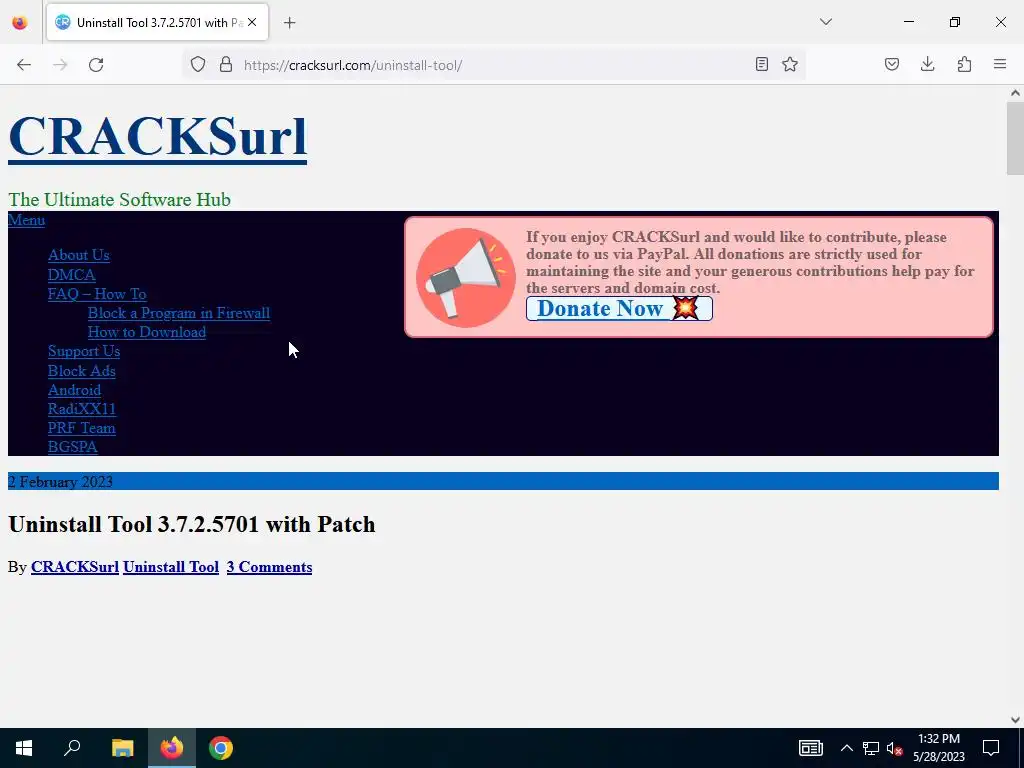The width and height of the screenshot is (1024, 768).
Task: Close the Uninstall Tool tab
Action: [x=252, y=22]
